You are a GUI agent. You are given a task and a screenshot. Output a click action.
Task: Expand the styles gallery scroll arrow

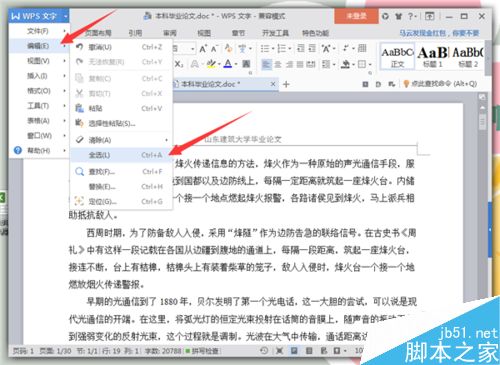(488, 58)
